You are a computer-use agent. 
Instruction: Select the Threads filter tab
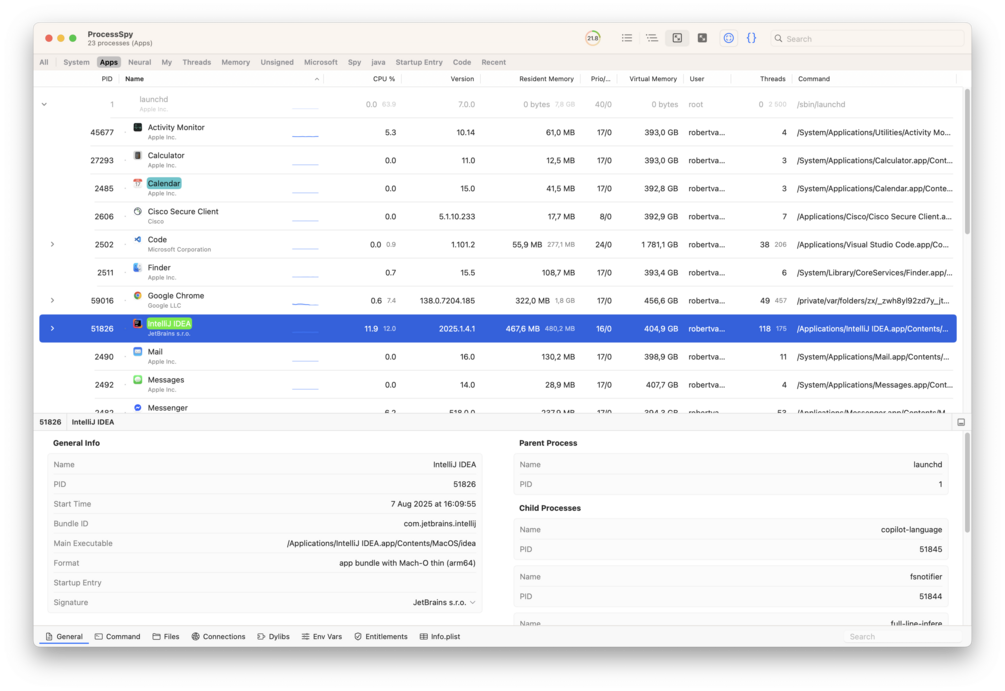click(x=196, y=62)
